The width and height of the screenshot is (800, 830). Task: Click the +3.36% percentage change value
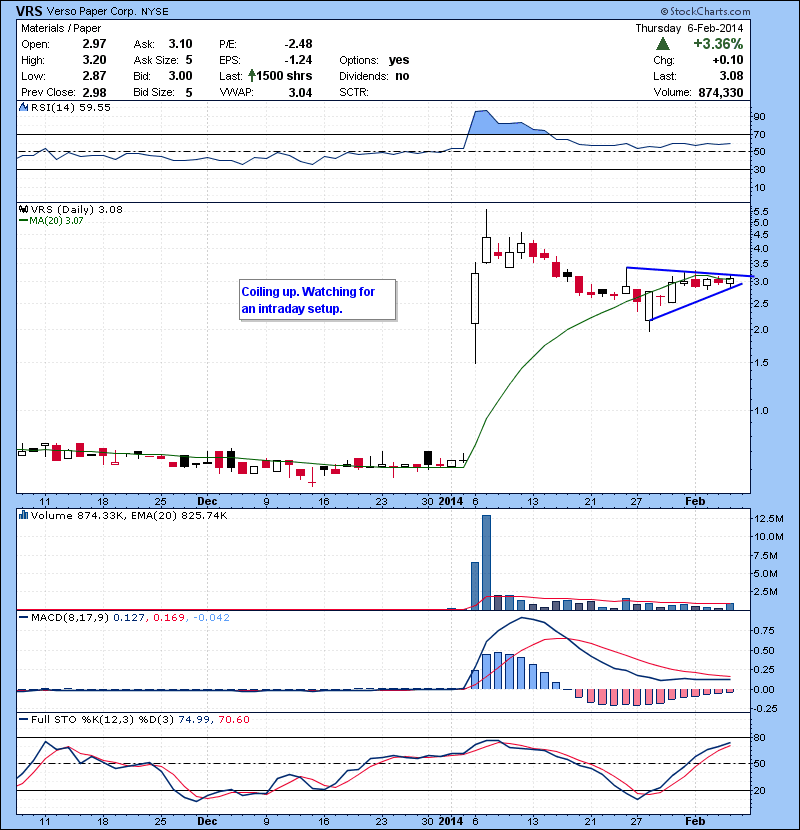pyautogui.click(x=718, y=44)
